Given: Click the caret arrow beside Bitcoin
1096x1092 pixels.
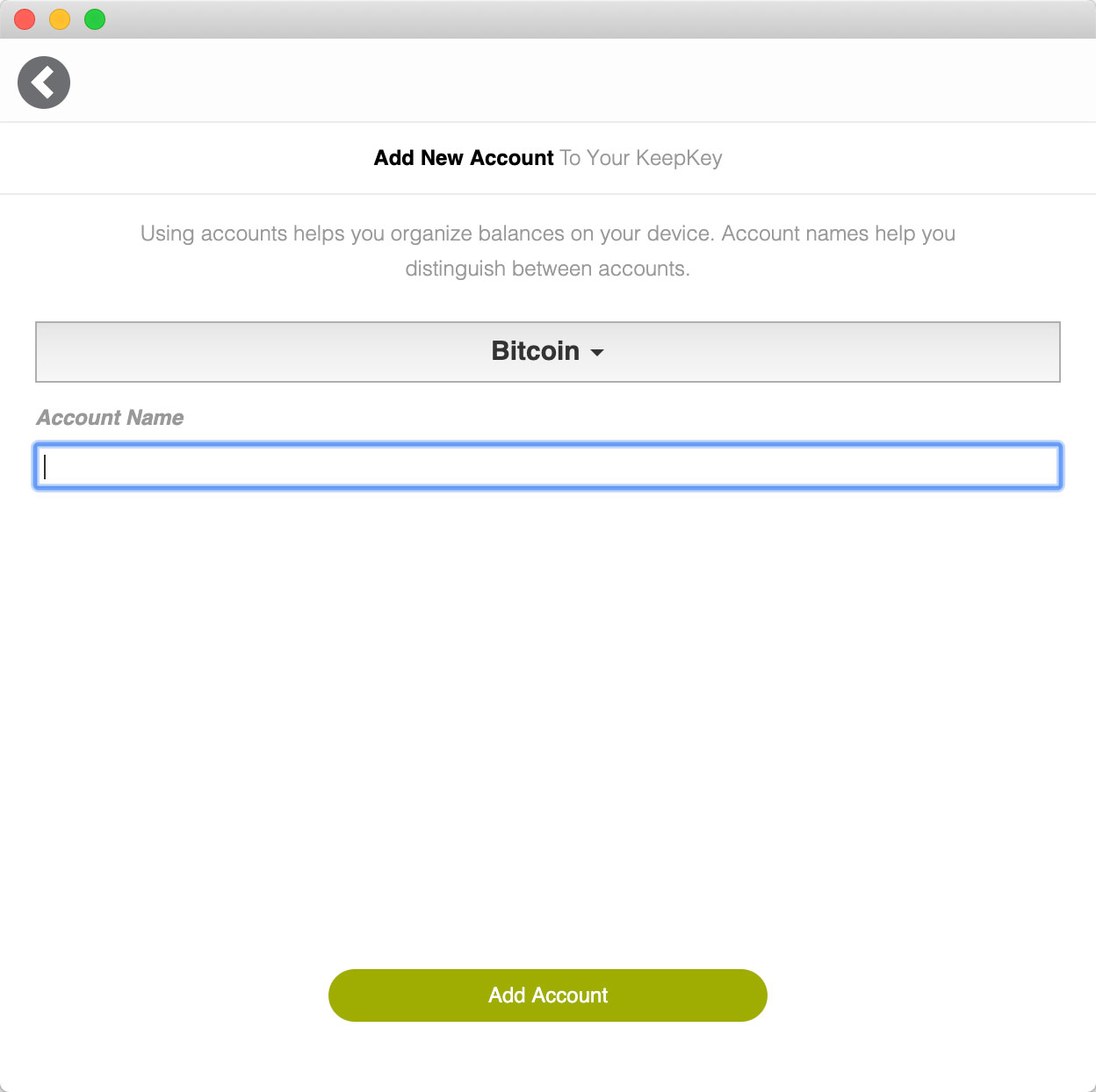Looking at the screenshot, I should pos(597,353).
